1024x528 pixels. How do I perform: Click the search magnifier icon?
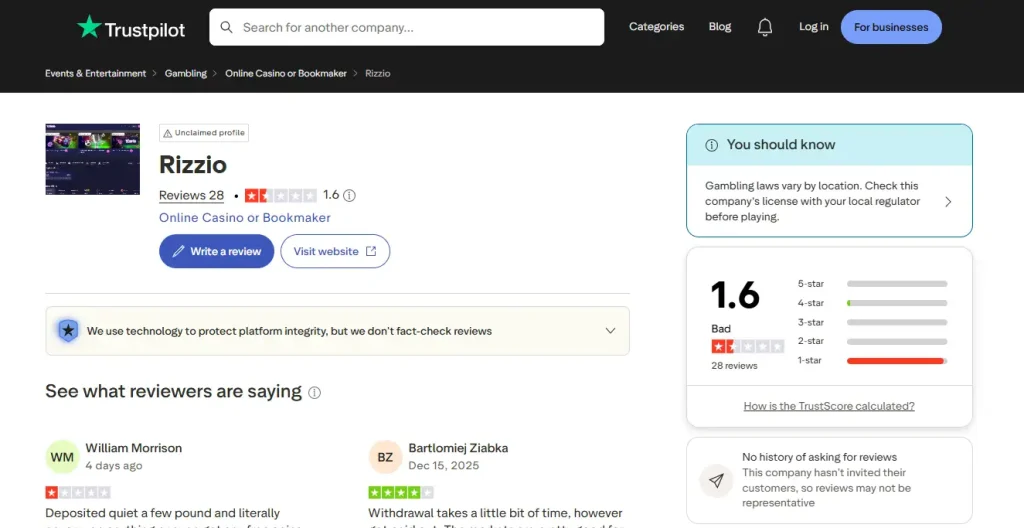pyautogui.click(x=227, y=27)
